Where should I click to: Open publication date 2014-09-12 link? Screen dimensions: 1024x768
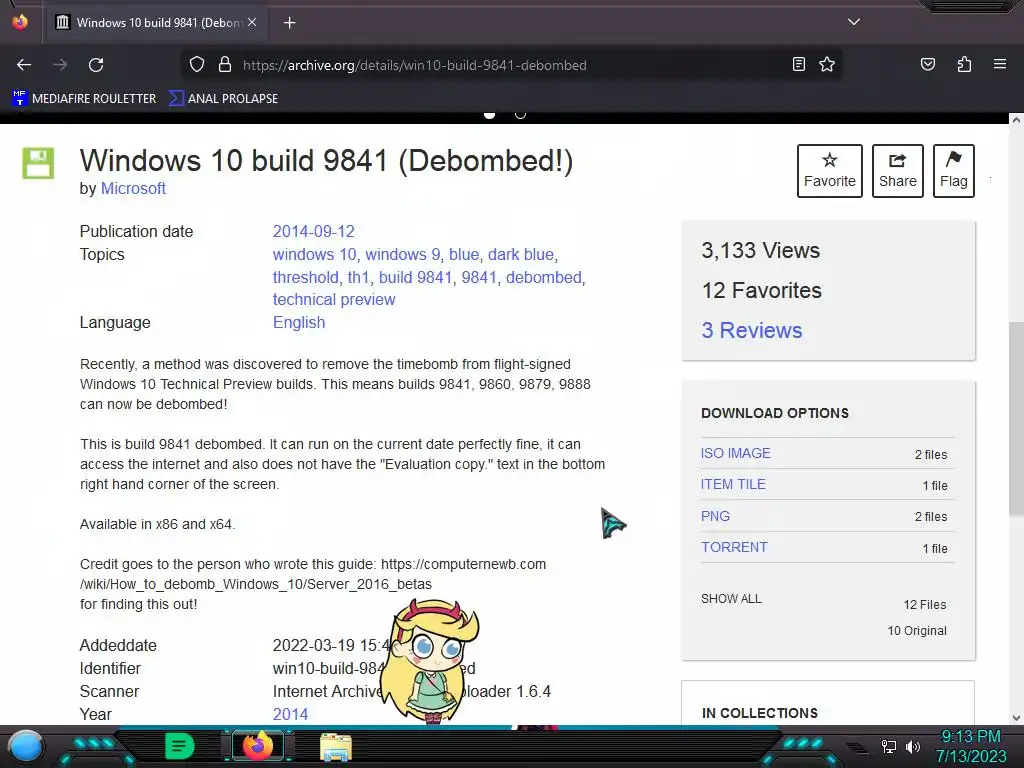[x=313, y=231]
